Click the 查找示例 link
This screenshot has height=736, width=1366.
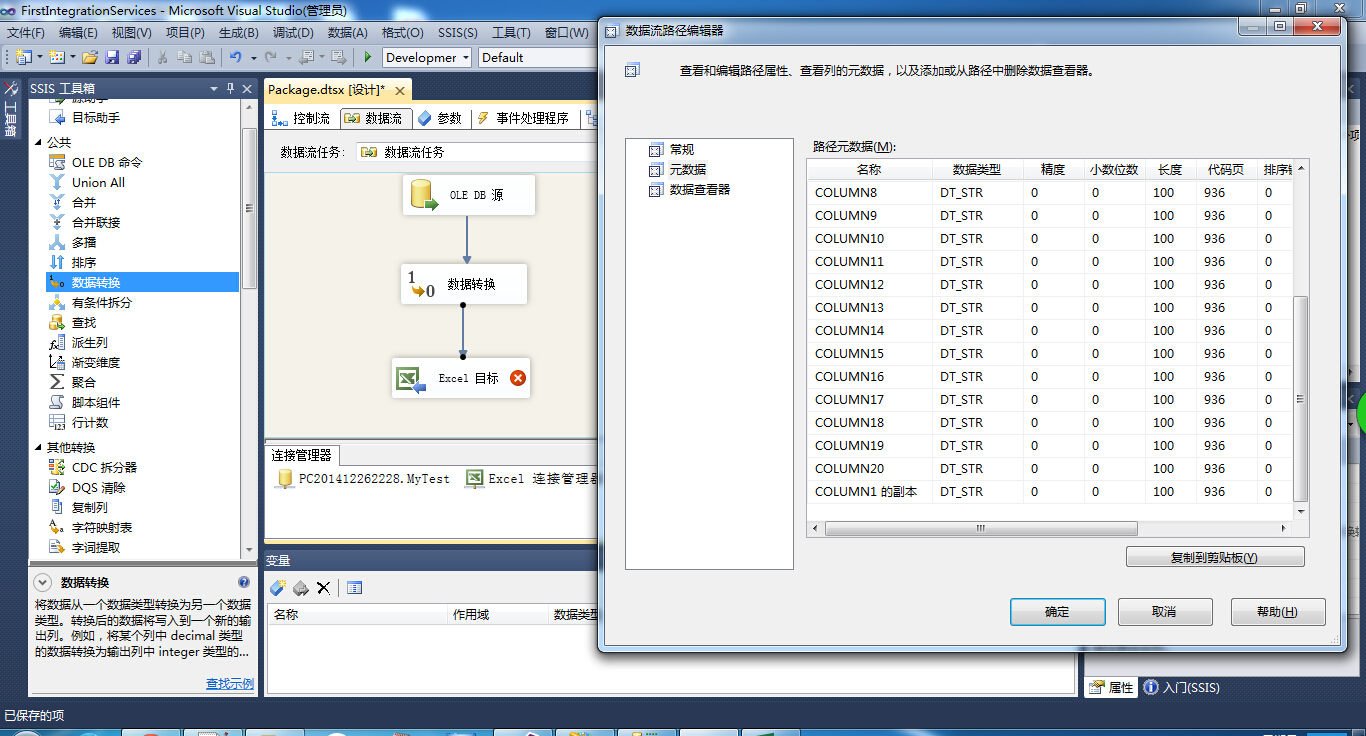click(230, 684)
